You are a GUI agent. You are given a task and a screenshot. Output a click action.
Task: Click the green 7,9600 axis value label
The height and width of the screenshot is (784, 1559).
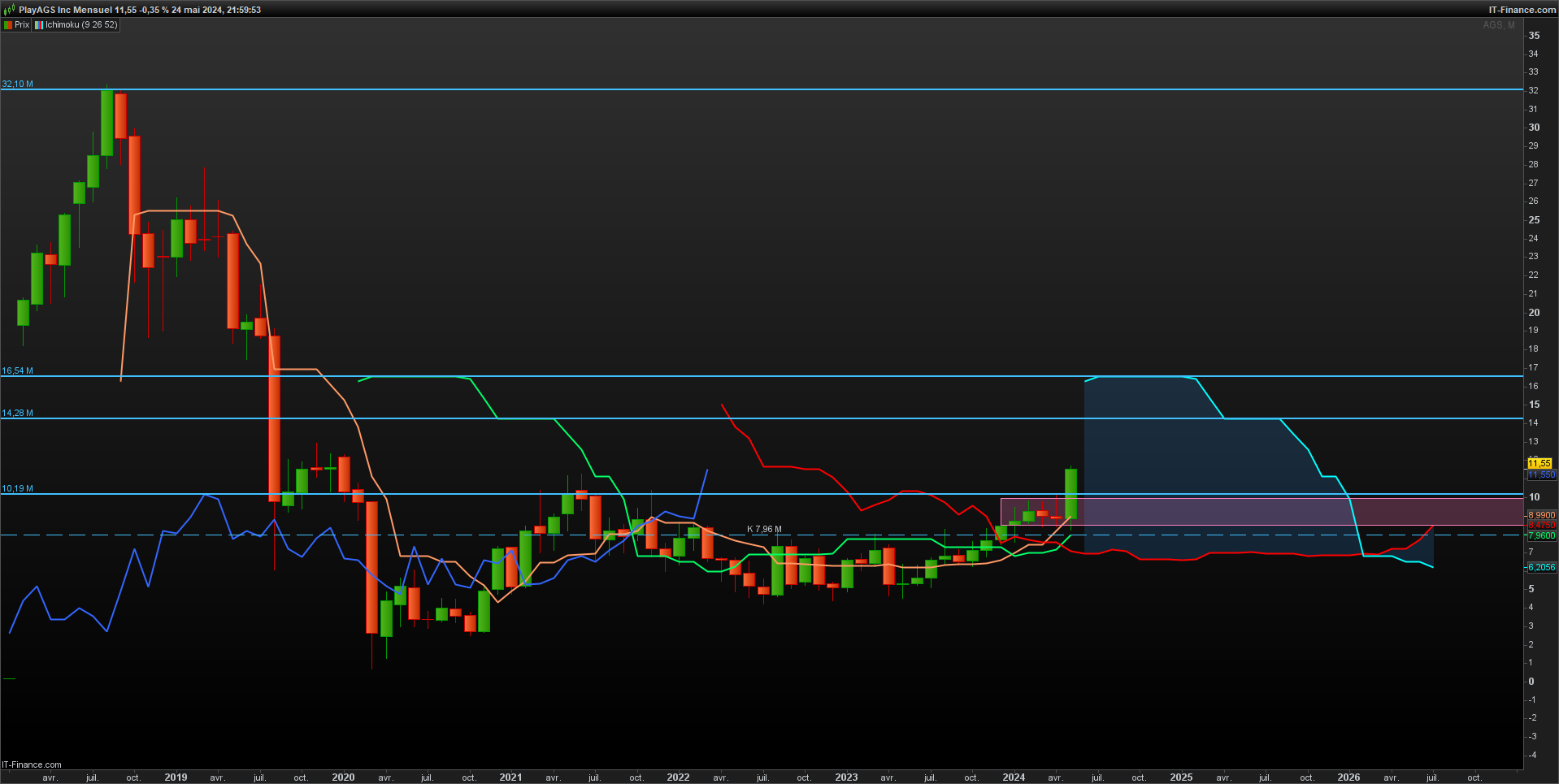(1541, 535)
